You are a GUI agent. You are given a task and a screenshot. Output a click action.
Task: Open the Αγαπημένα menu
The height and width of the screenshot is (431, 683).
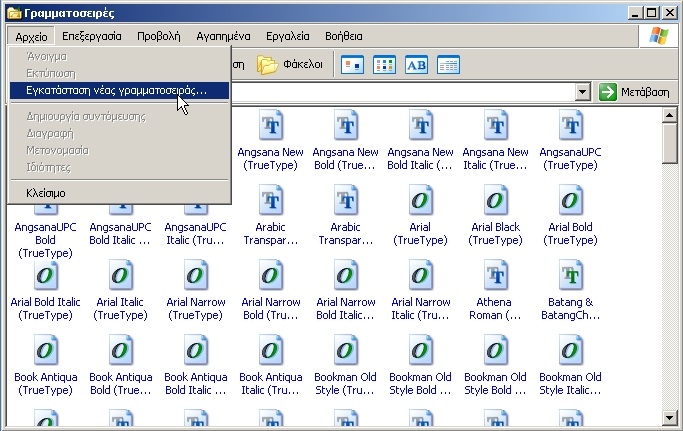[x=223, y=36]
